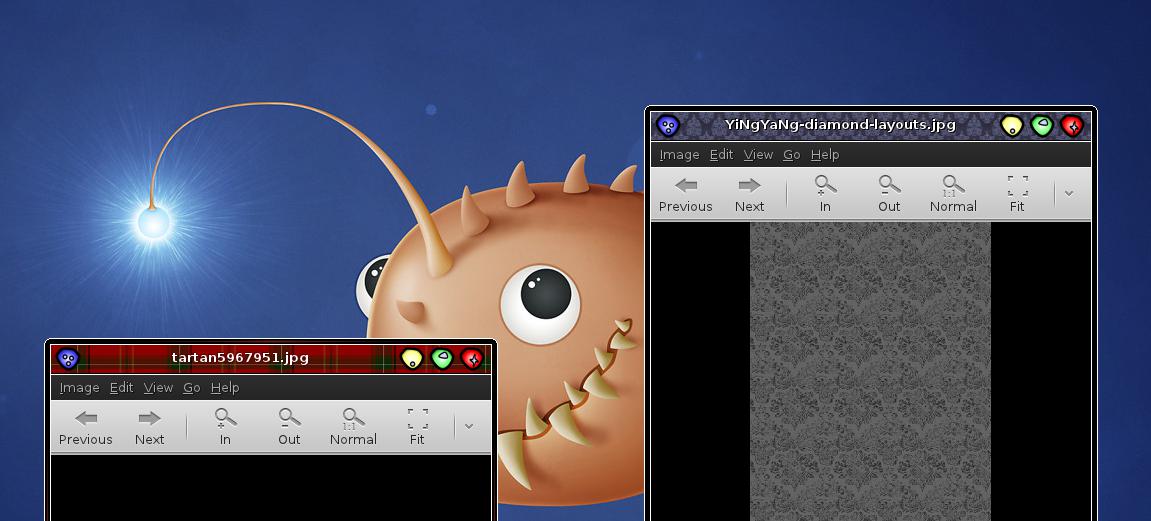This screenshot has height=521, width=1151.
Task: Zoom Out on YiNgYaNg-diamond-layouts.jpg
Action: [889, 194]
